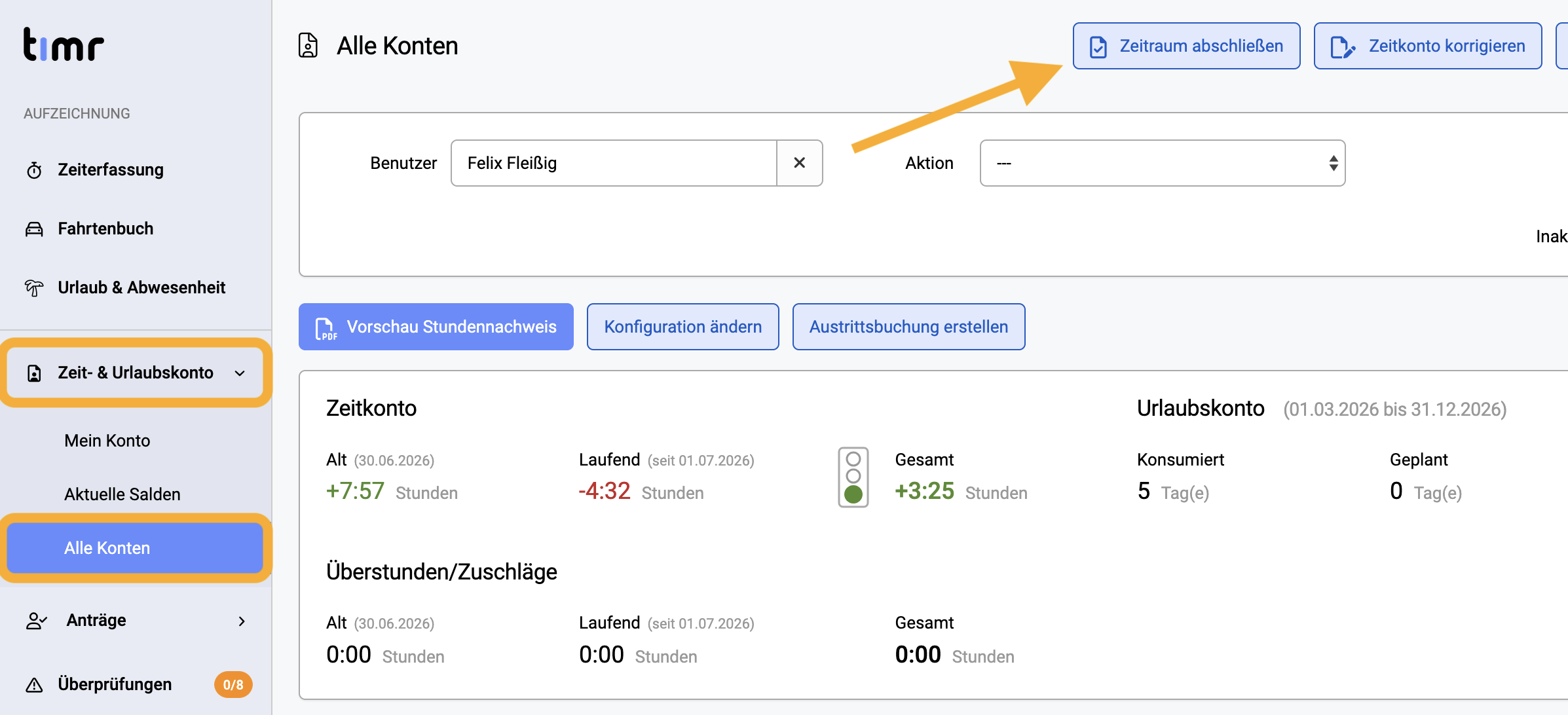1568x715 pixels.
Task: Click the traffic light status icon
Action: (853, 477)
